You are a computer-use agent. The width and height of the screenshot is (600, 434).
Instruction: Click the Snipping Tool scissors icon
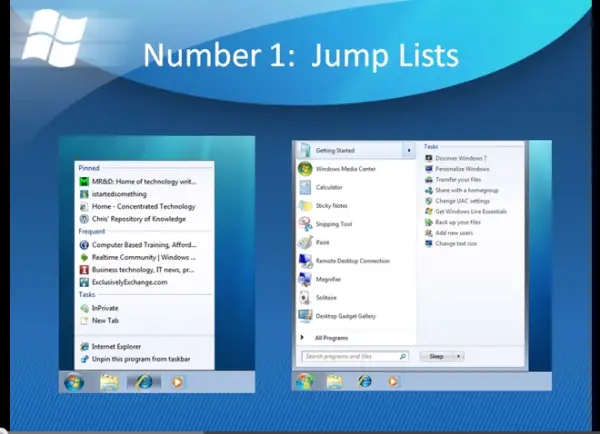[x=305, y=224]
